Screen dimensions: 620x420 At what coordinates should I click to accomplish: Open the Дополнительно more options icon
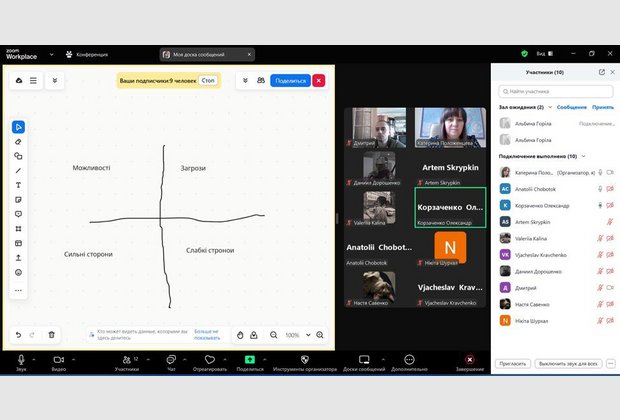(x=409, y=359)
